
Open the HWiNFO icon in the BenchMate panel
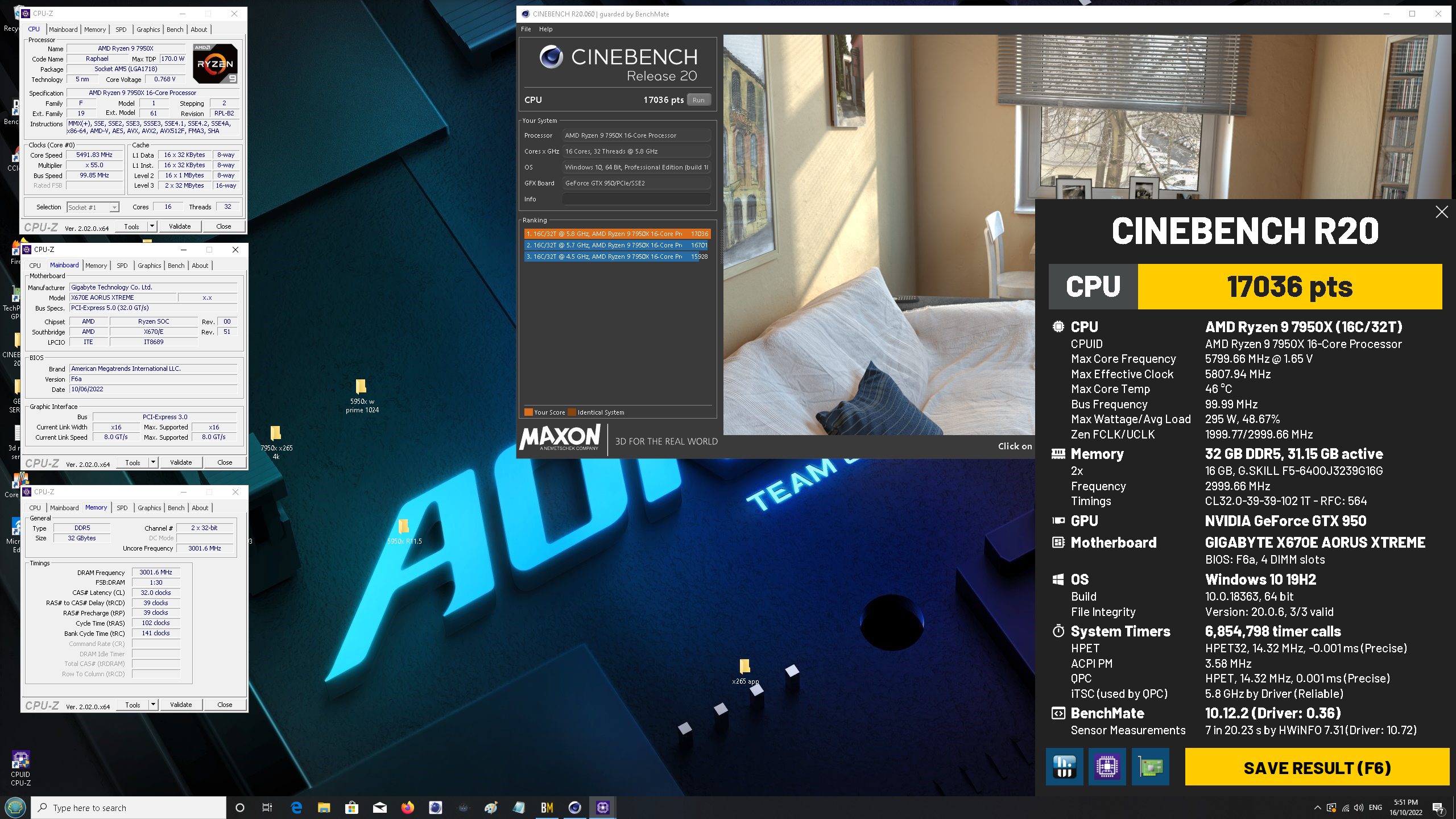point(1064,767)
